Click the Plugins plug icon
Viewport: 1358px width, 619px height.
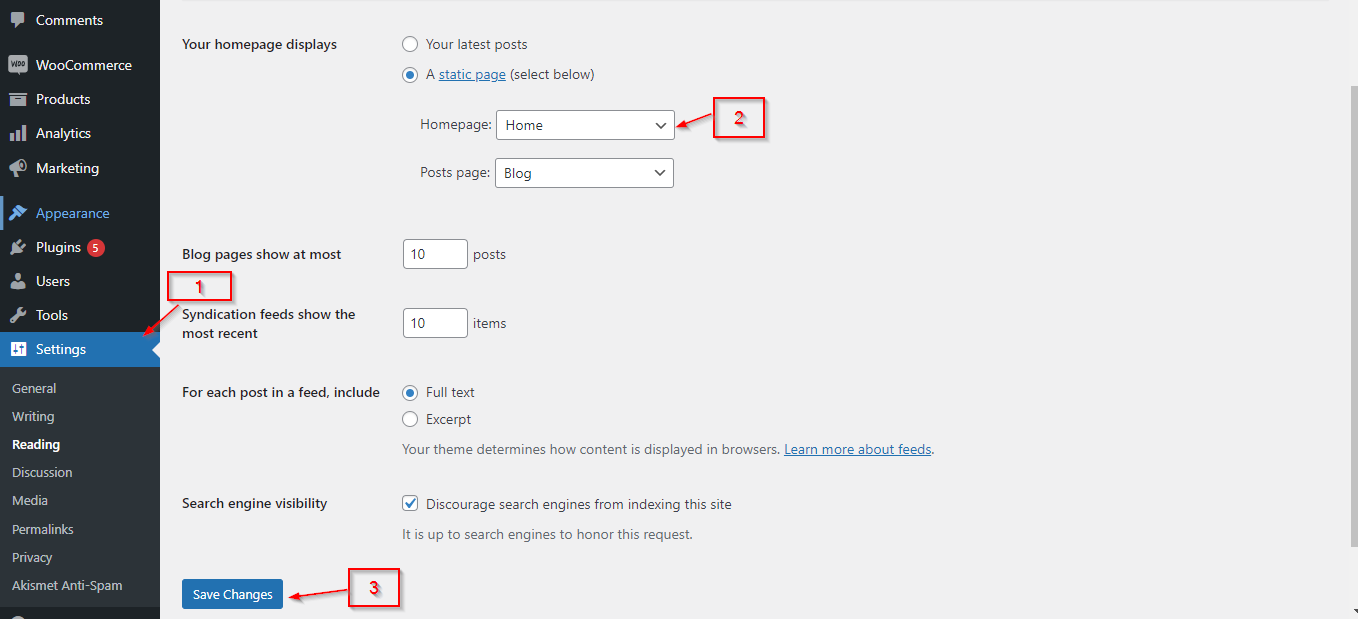(18, 247)
